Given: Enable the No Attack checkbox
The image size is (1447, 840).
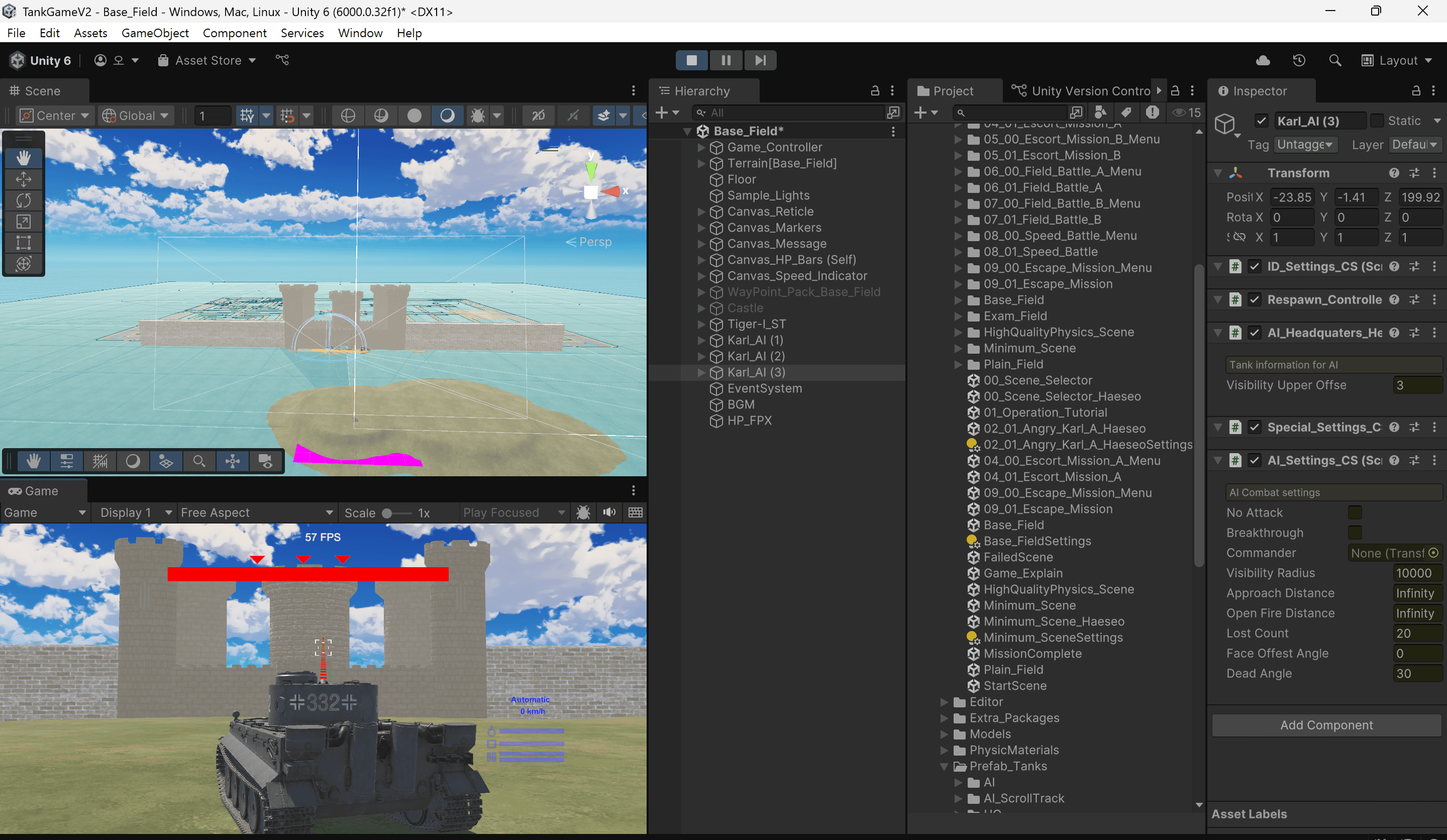Looking at the screenshot, I should (1355, 512).
